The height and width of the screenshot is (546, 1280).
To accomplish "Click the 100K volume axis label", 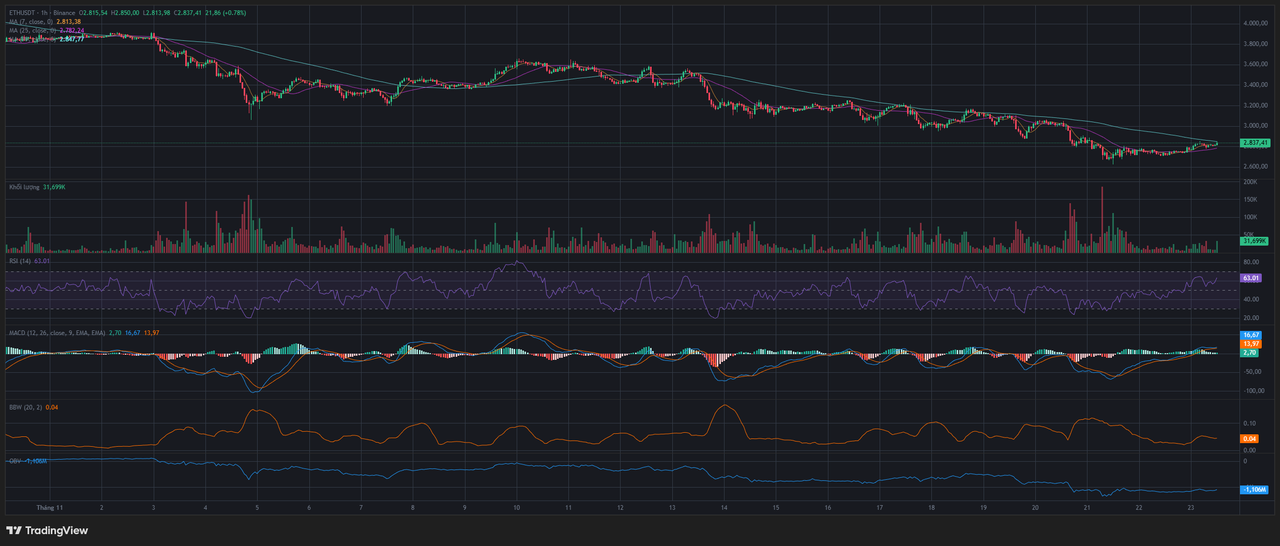I will [x=1250, y=216].
